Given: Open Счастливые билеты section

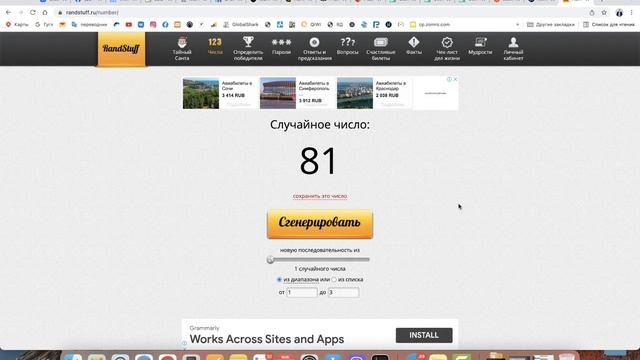Looking at the screenshot, I should 380,49.
